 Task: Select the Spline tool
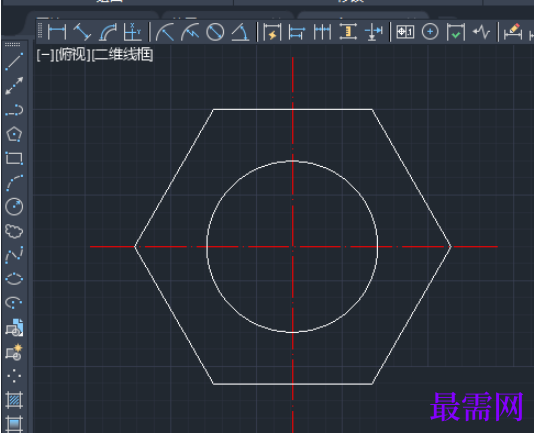point(14,255)
